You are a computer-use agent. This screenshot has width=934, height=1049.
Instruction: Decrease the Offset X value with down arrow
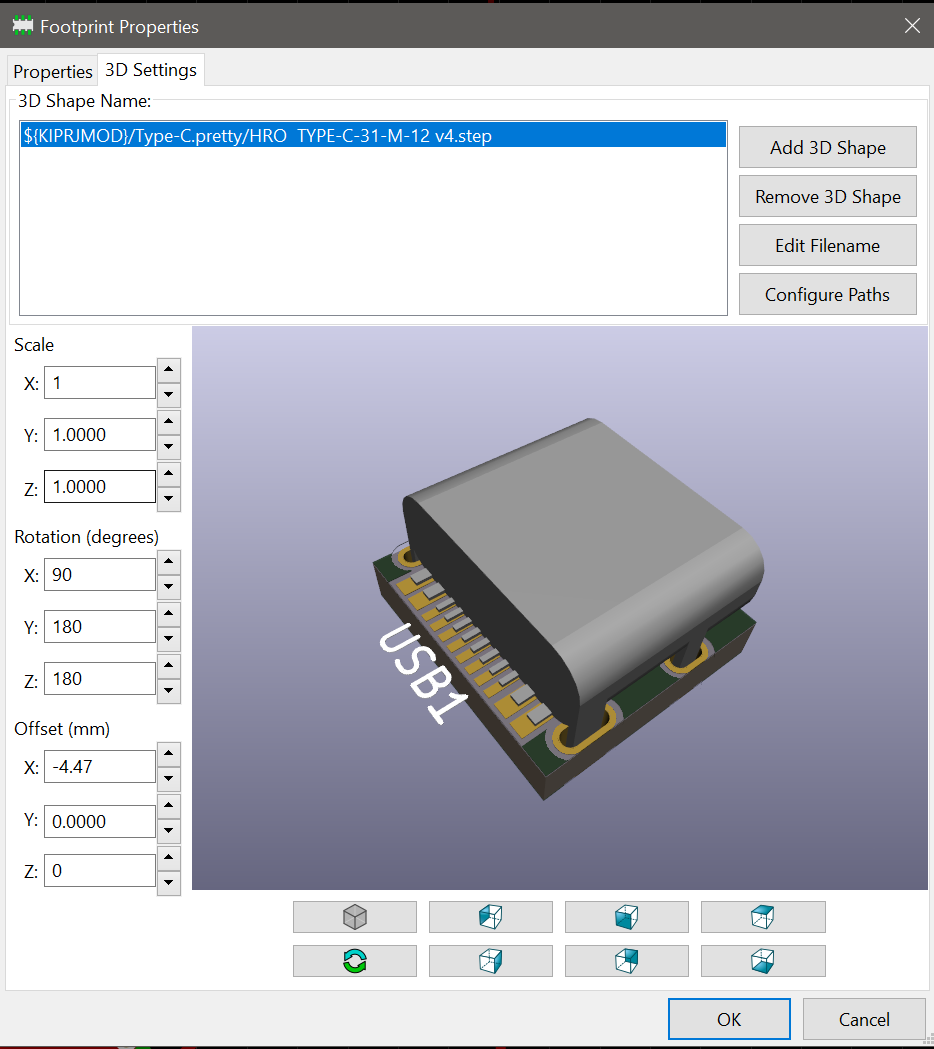pyautogui.click(x=169, y=779)
